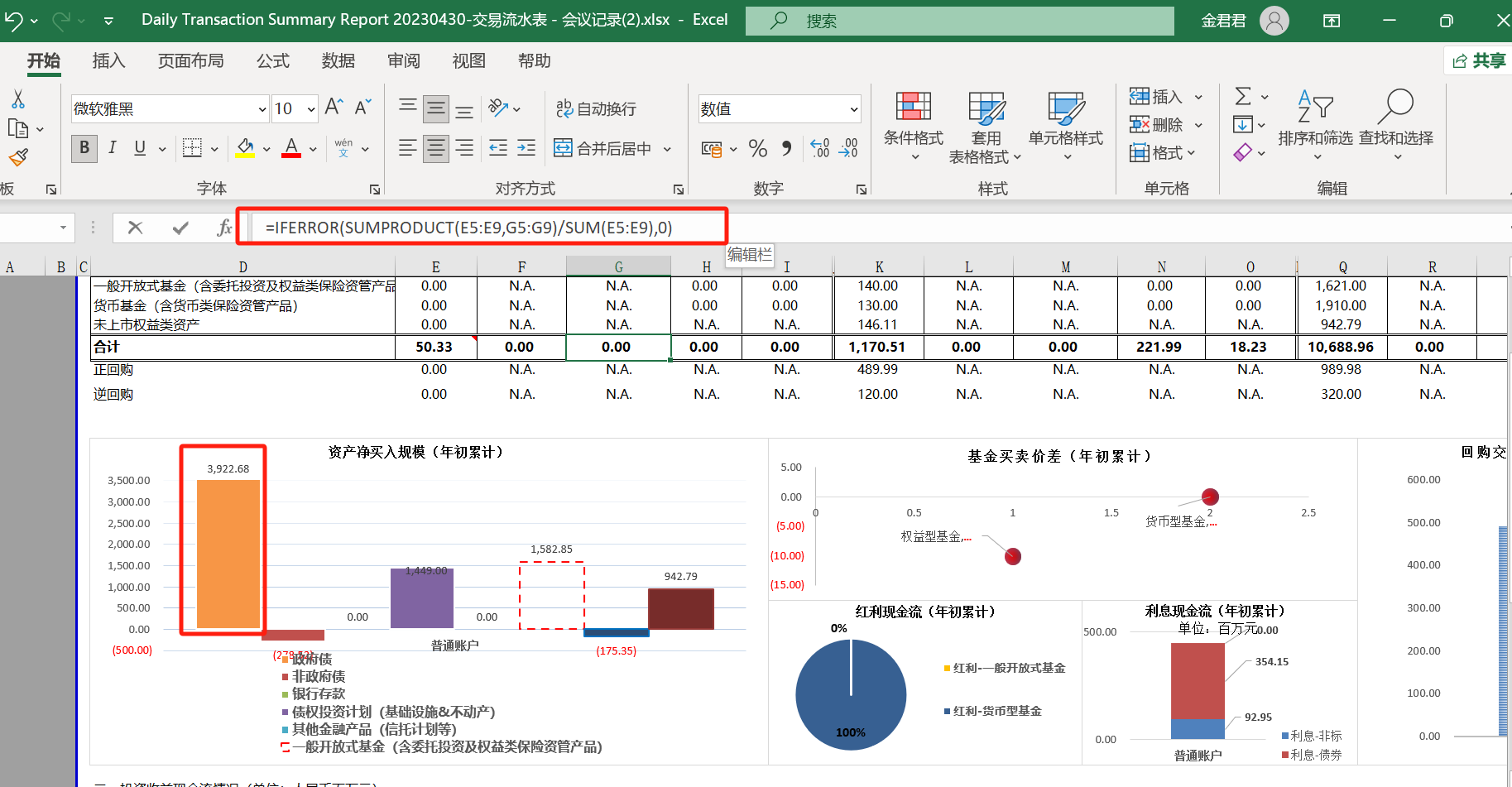The image size is (1512, 787).
Task: Open the Name Box dropdown arrow
Action: 63,228
